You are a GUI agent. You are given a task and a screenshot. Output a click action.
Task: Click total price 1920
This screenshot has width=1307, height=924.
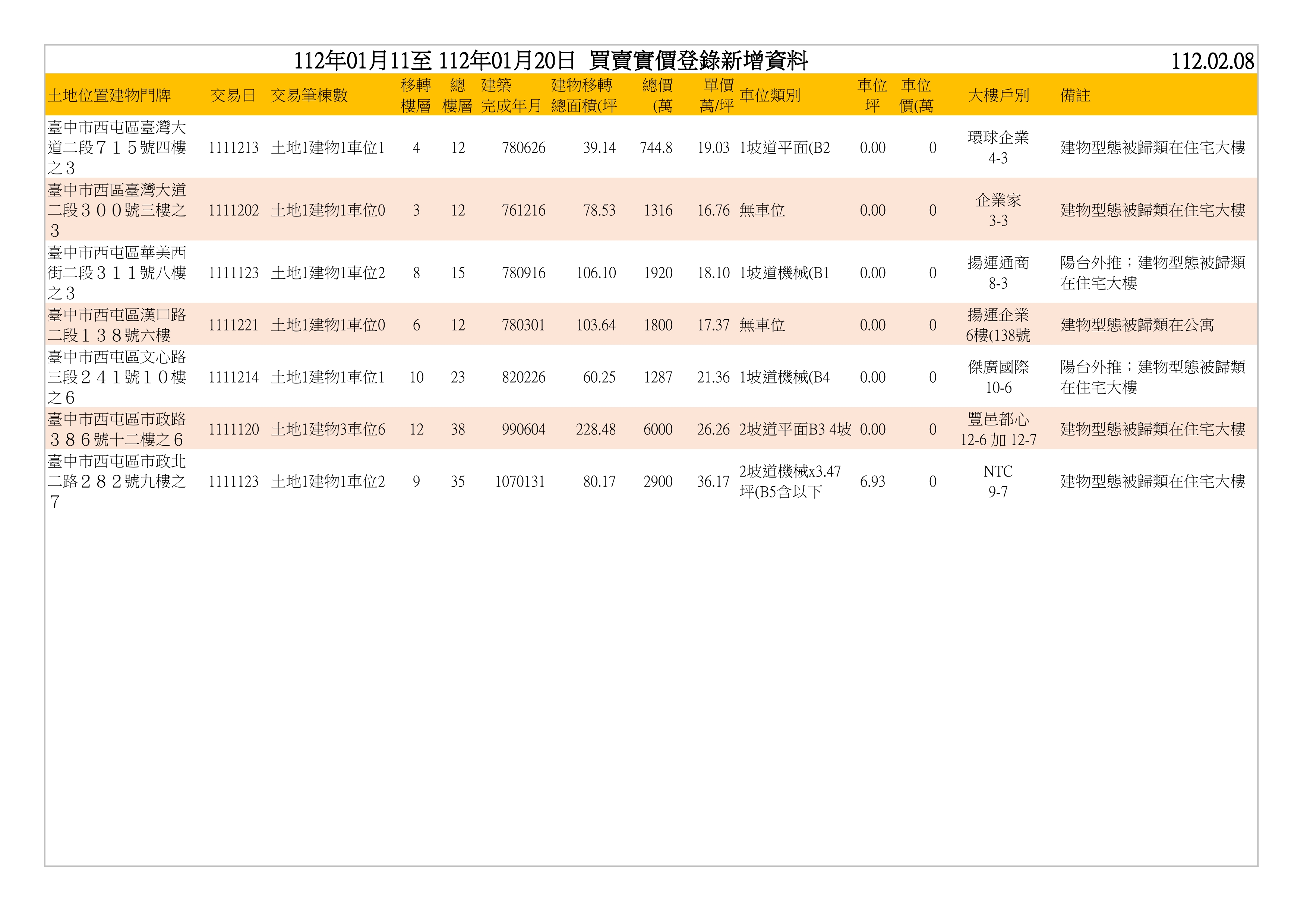[x=658, y=273]
